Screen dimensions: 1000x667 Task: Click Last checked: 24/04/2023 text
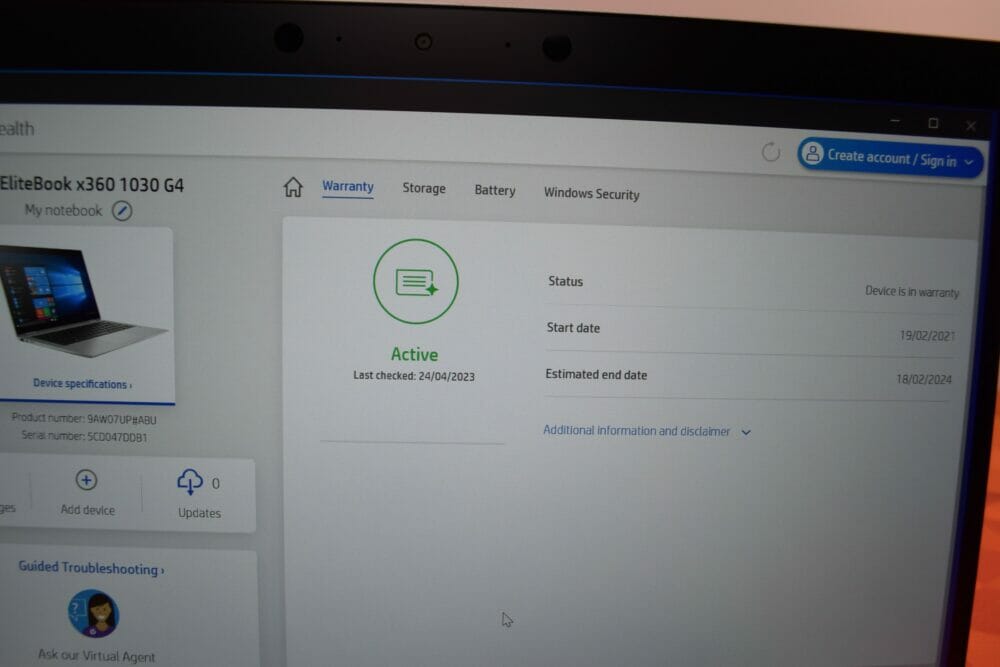(414, 376)
